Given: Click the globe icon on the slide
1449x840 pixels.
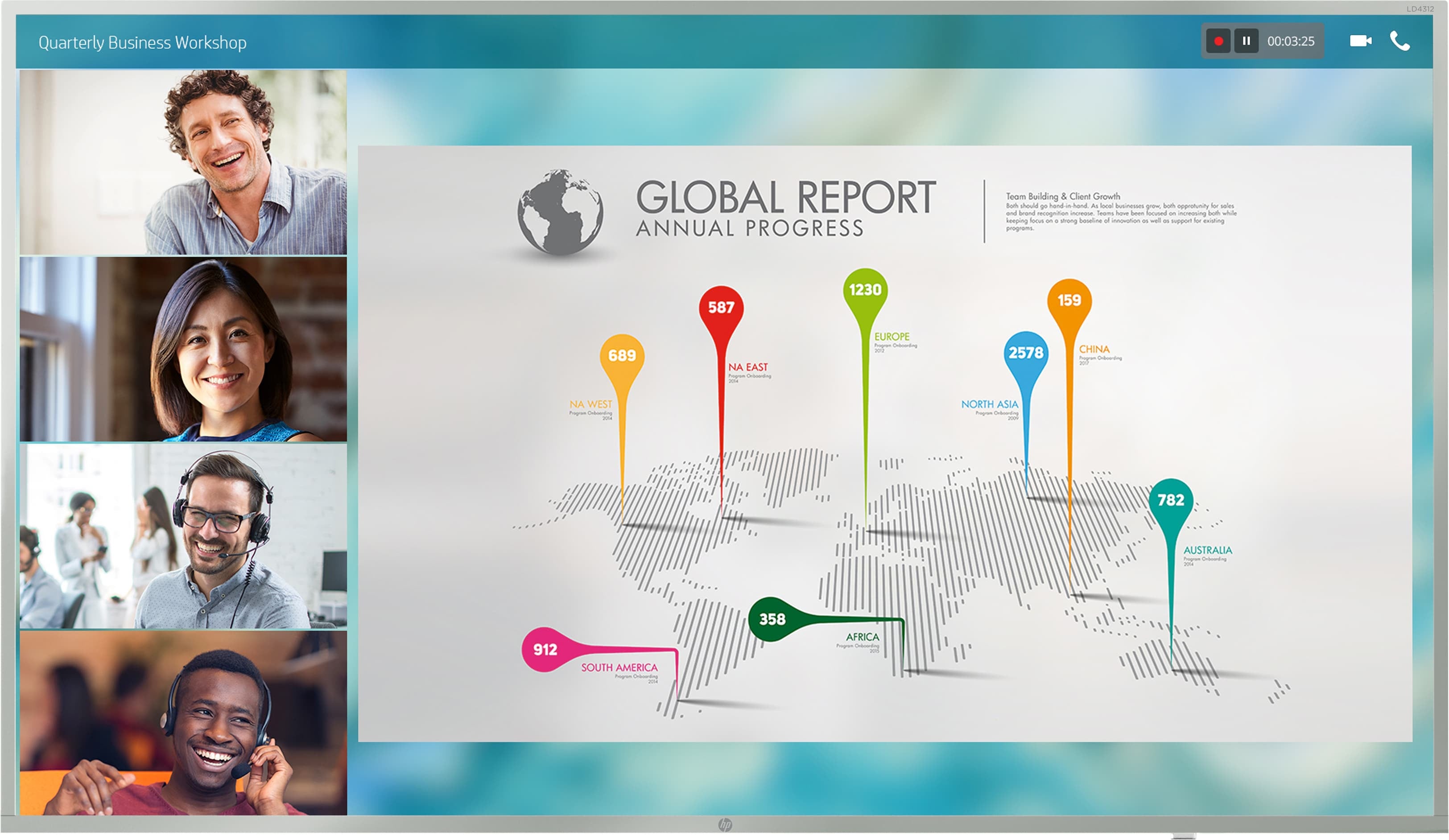Looking at the screenshot, I should [x=560, y=212].
